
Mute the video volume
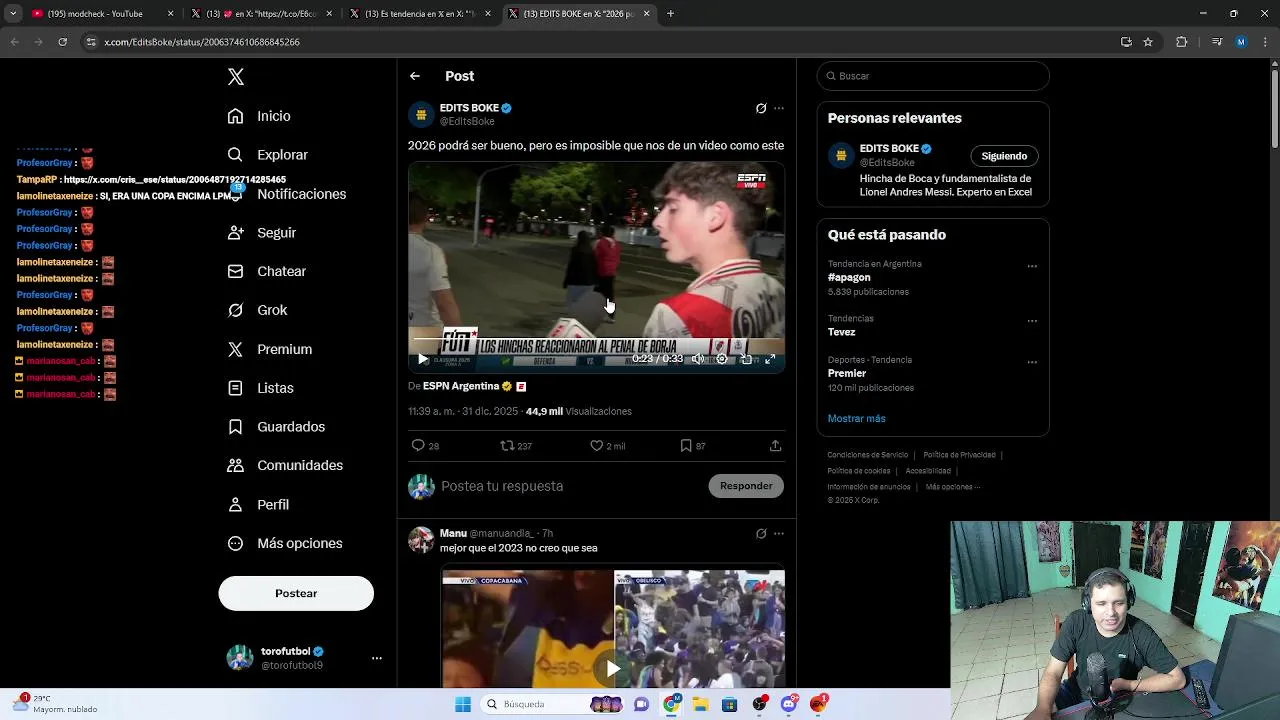coord(698,359)
